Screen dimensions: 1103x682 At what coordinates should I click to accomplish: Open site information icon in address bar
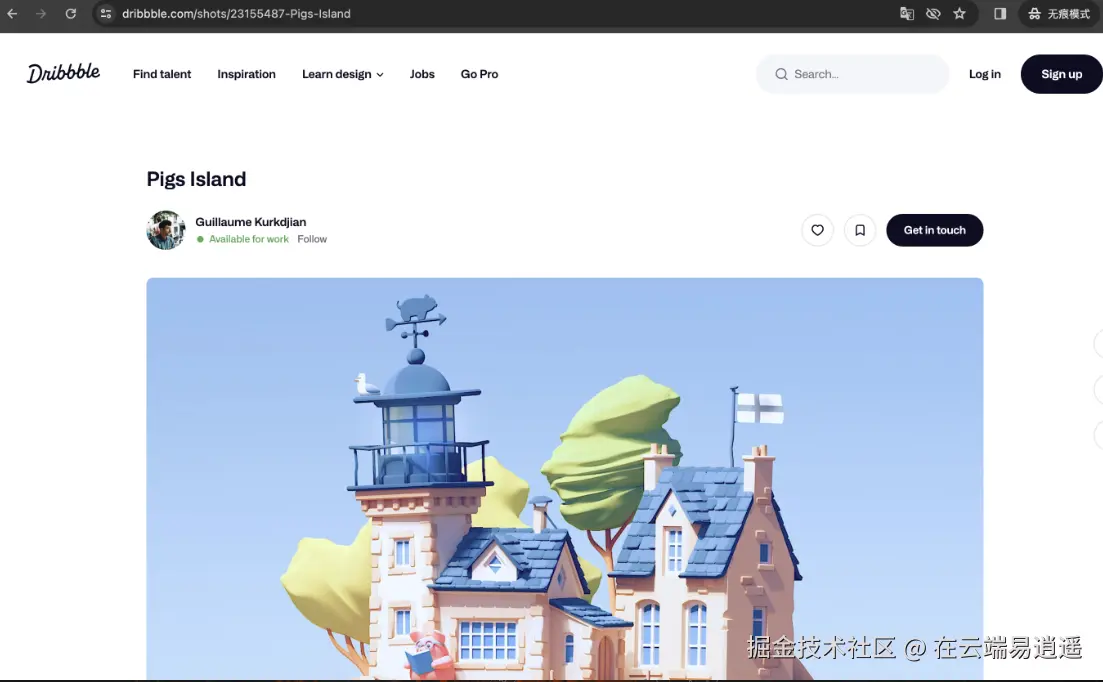106,13
